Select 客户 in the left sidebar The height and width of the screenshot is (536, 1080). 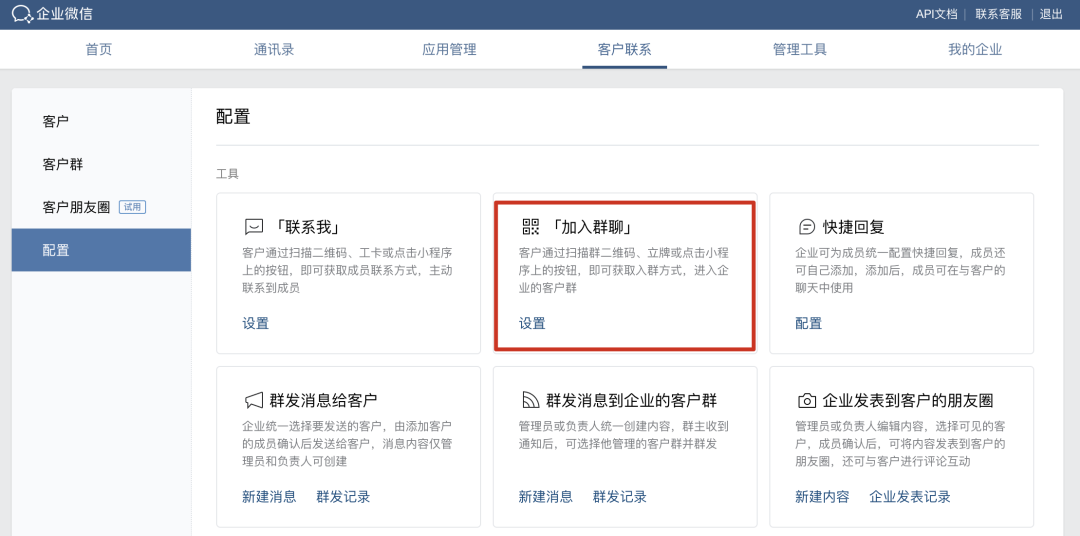click(56, 121)
